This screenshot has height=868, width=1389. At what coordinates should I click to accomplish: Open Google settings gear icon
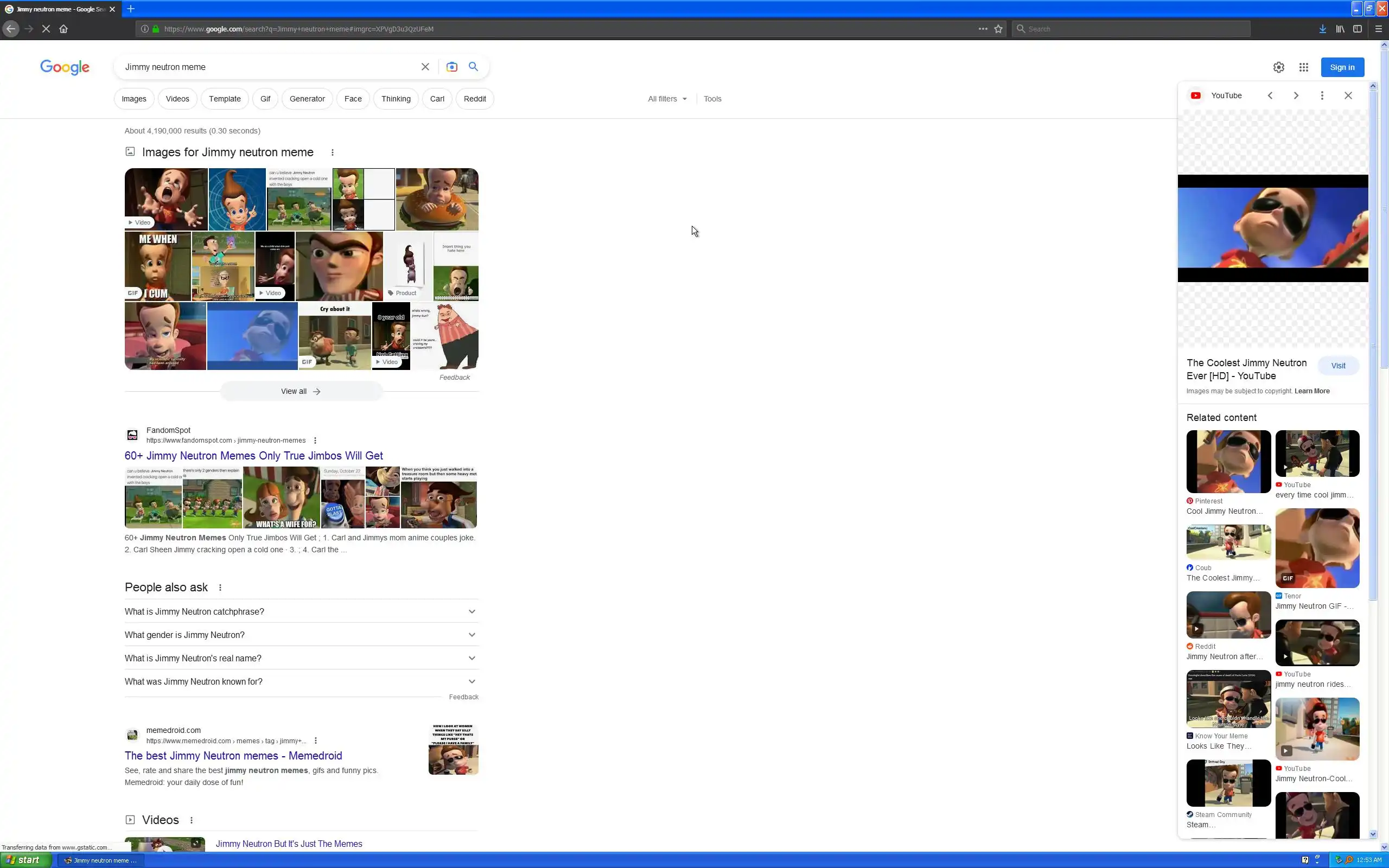[1278, 67]
